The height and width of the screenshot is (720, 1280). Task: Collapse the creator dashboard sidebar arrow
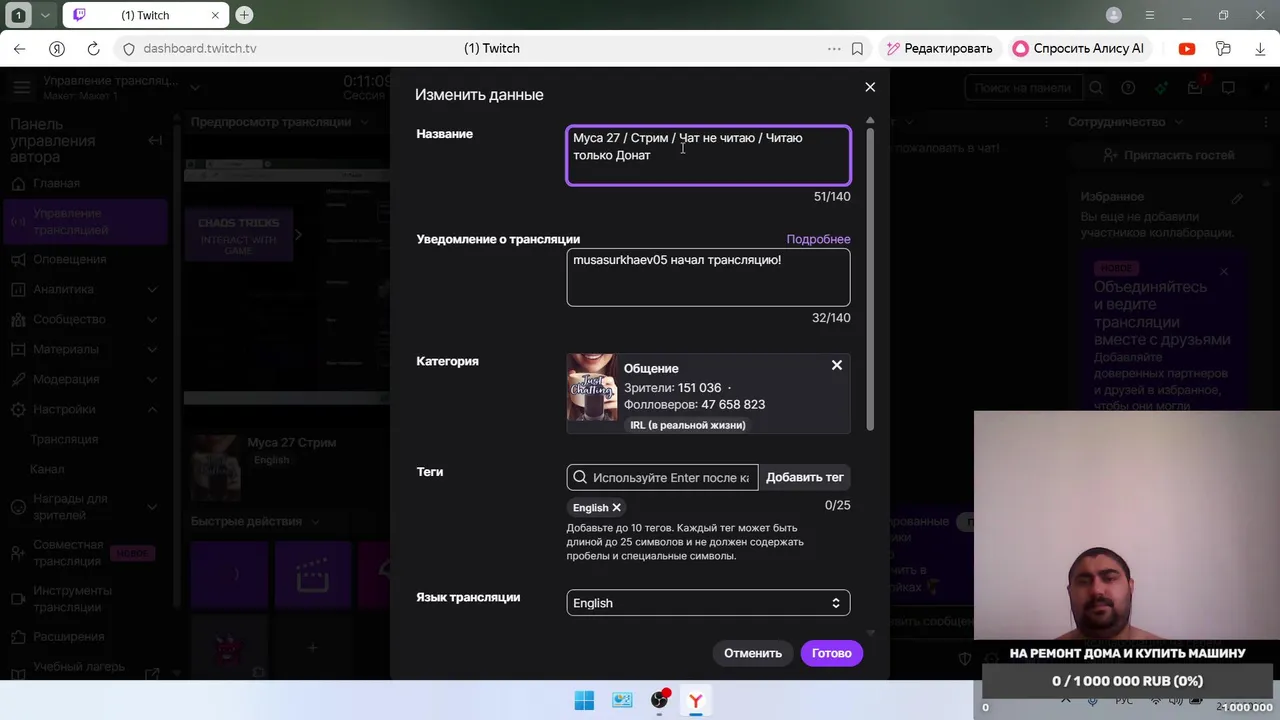point(155,140)
